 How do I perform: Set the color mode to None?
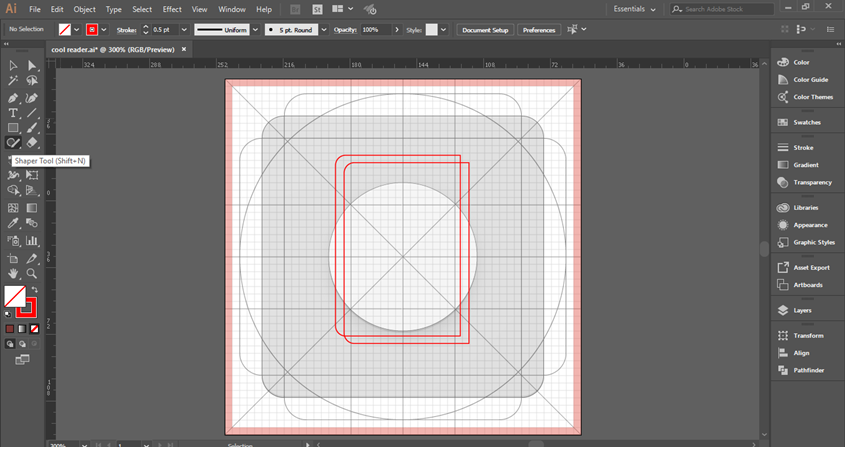click(34, 329)
